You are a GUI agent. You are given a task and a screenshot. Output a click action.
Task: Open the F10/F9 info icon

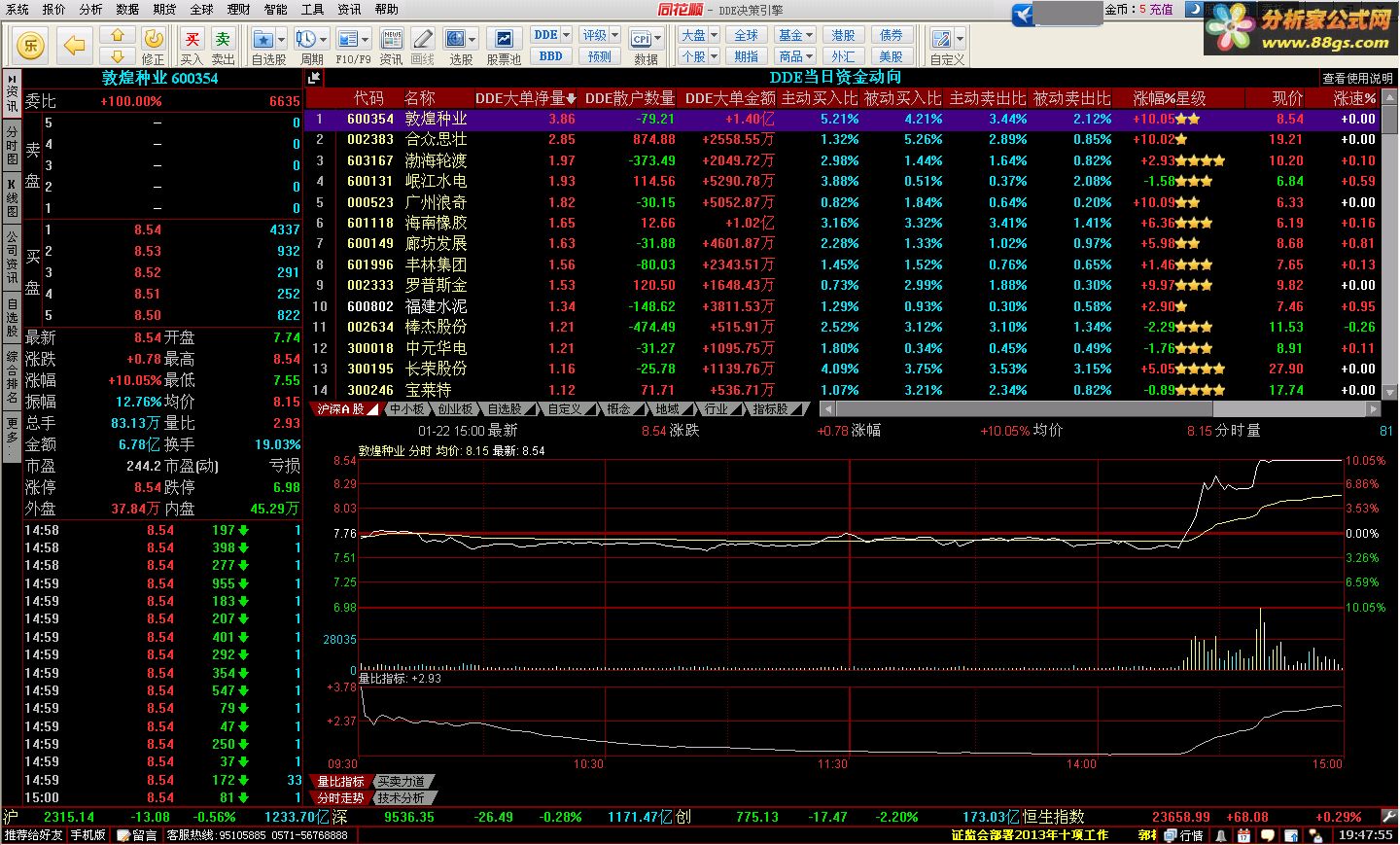coord(347,39)
